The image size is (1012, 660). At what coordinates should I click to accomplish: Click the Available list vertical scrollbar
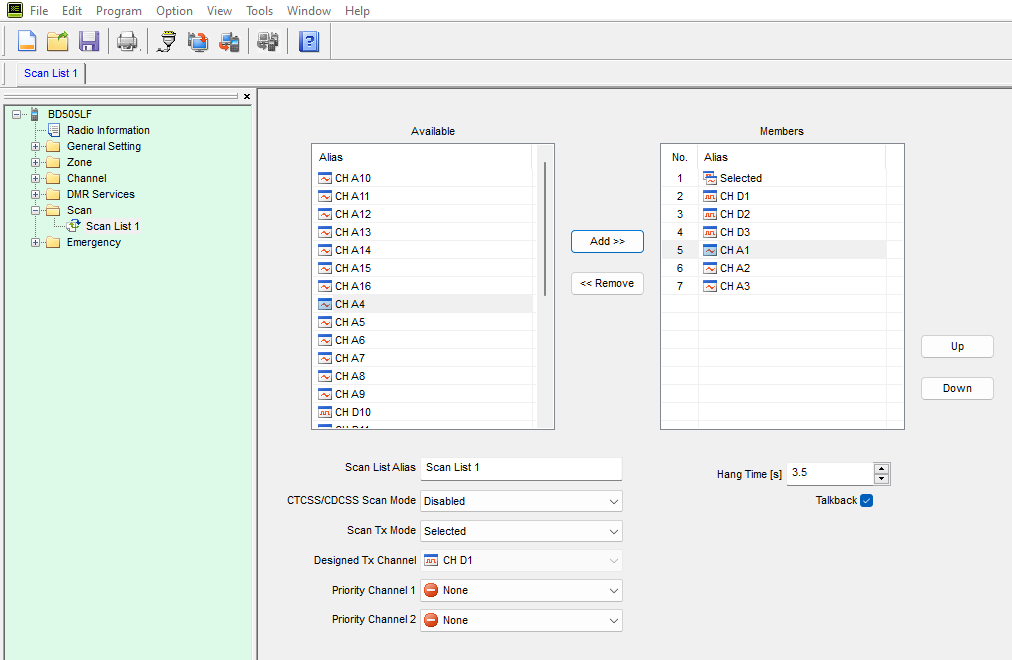tap(545, 229)
